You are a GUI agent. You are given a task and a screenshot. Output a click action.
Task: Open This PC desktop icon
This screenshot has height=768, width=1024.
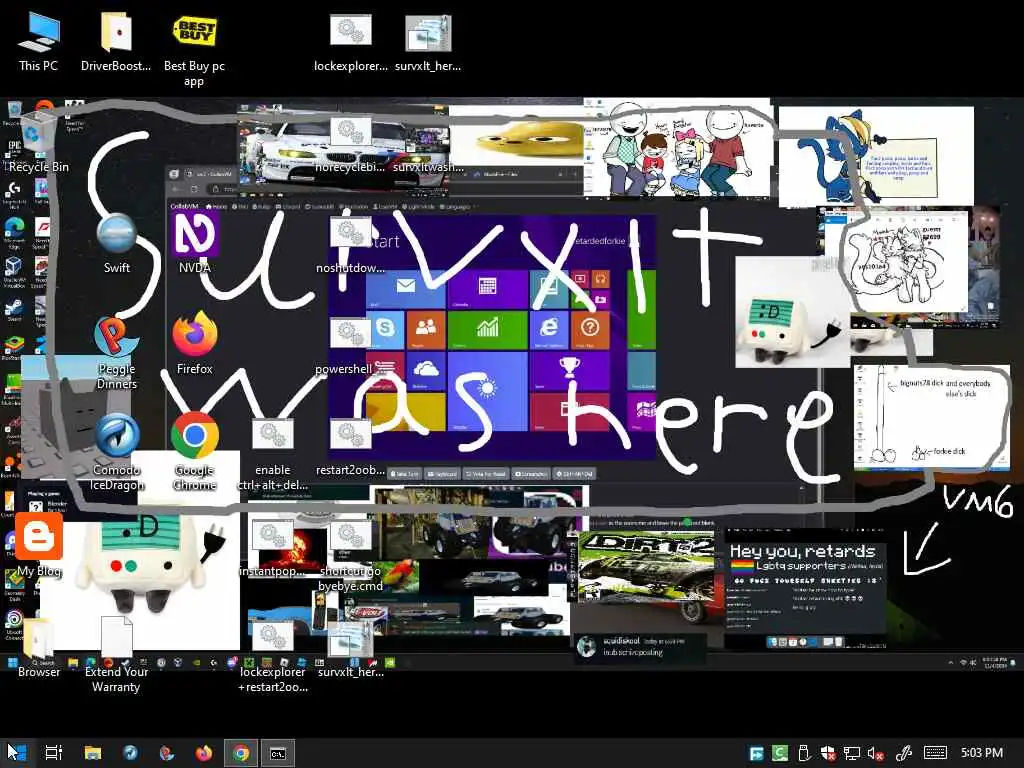38,41
